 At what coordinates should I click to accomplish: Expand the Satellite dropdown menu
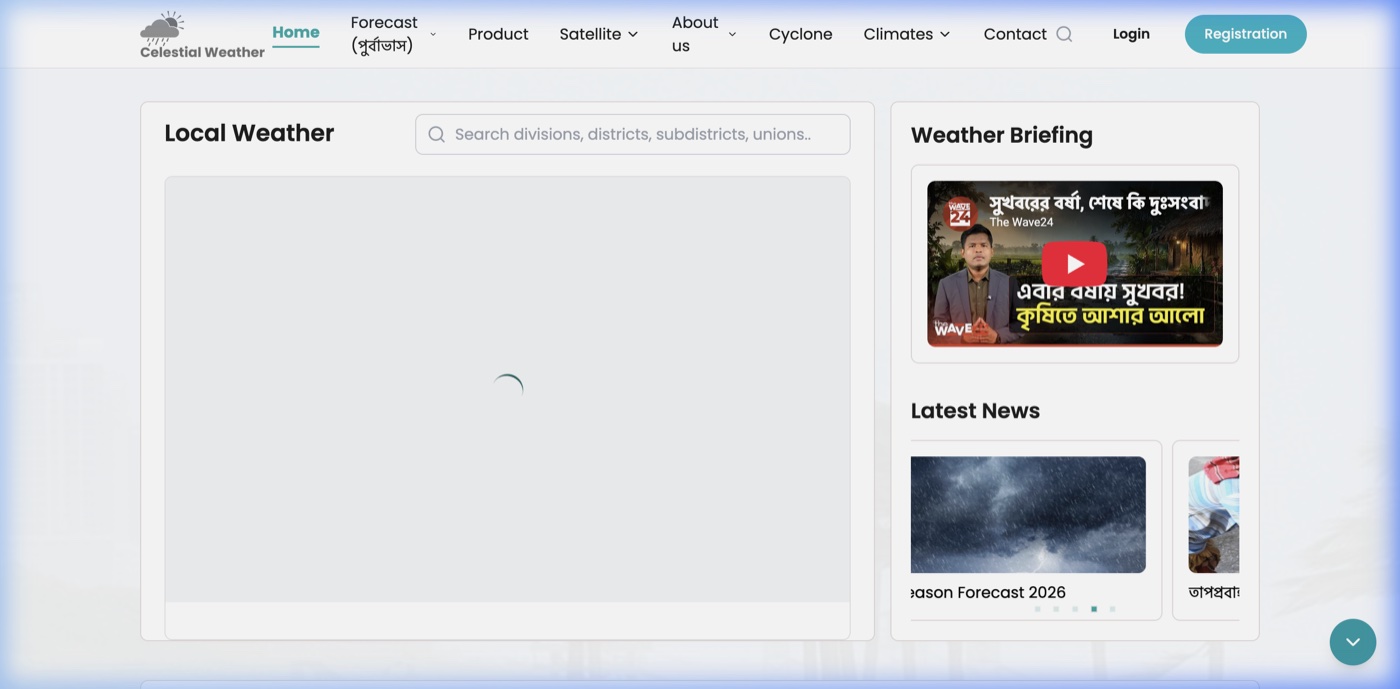click(x=598, y=34)
